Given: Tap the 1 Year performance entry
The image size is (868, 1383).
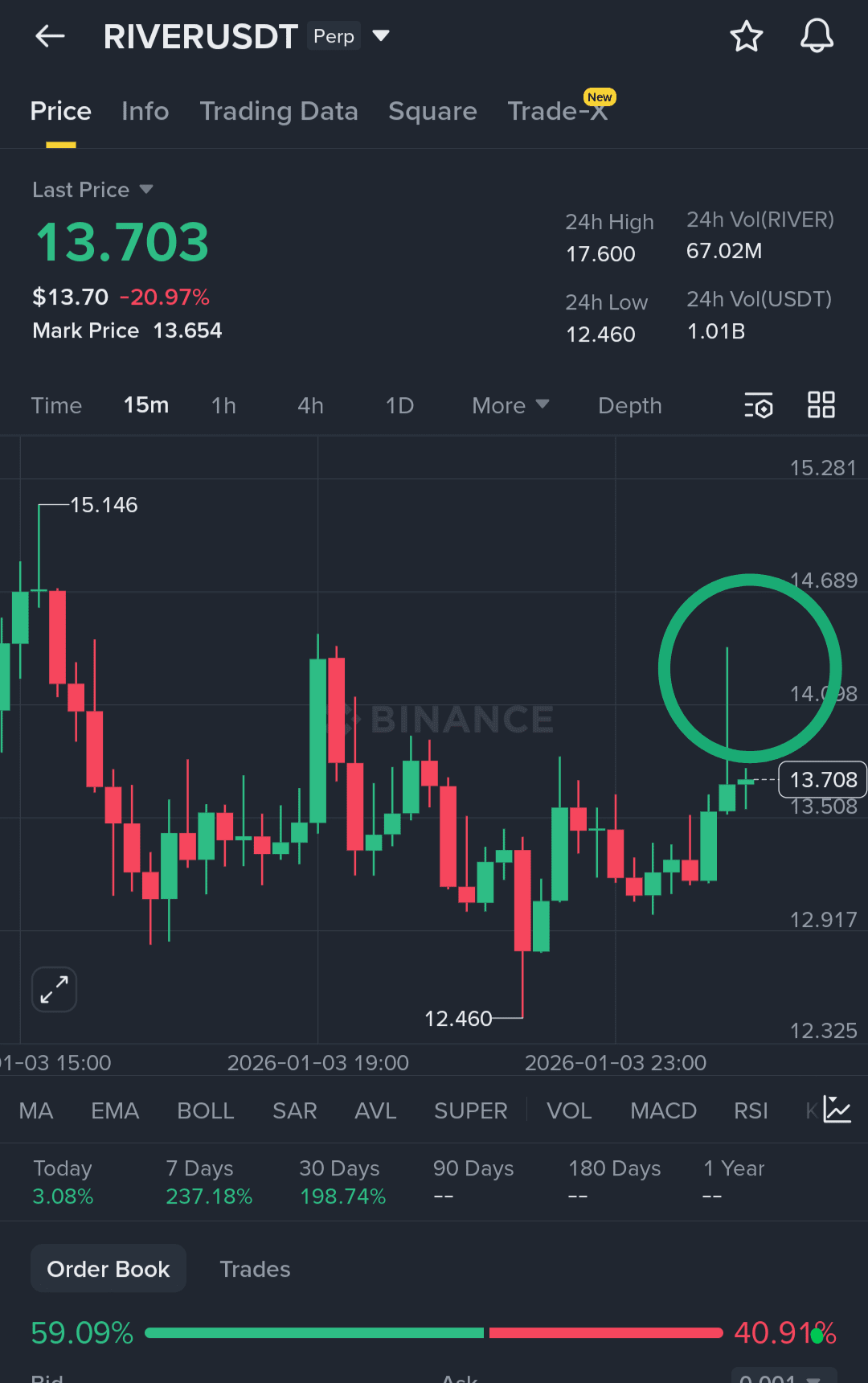Looking at the screenshot, I should tap(734, 1182).
